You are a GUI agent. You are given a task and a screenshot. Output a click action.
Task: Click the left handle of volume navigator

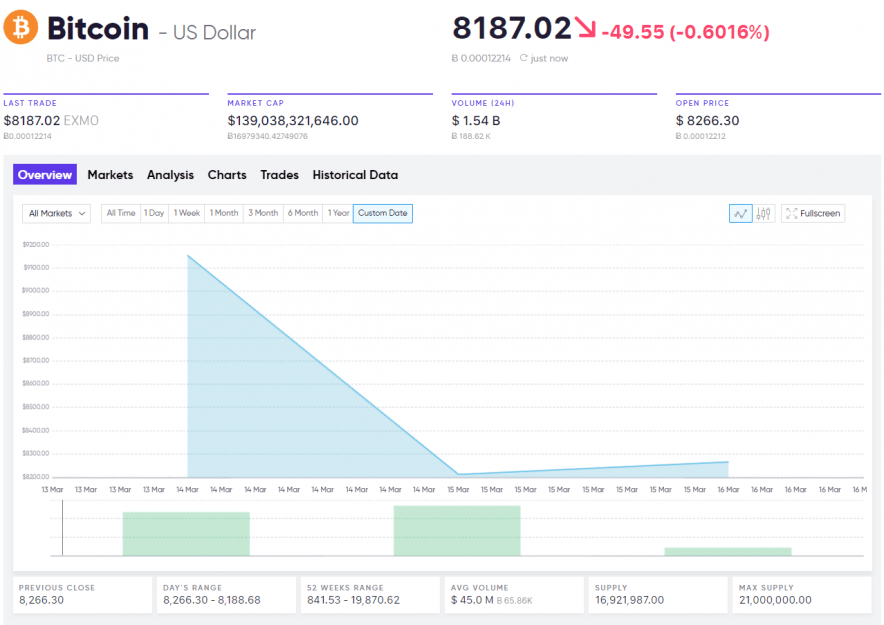[62, 528]
